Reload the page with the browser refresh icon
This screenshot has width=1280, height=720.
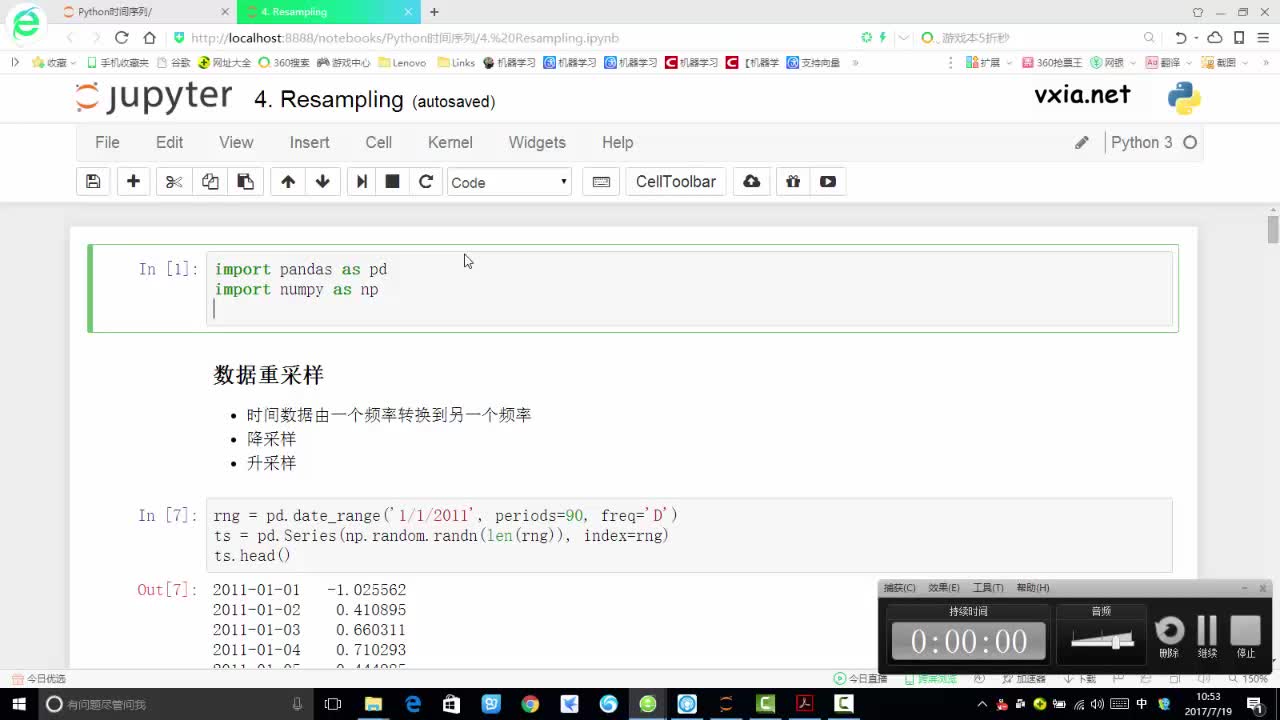121,37
